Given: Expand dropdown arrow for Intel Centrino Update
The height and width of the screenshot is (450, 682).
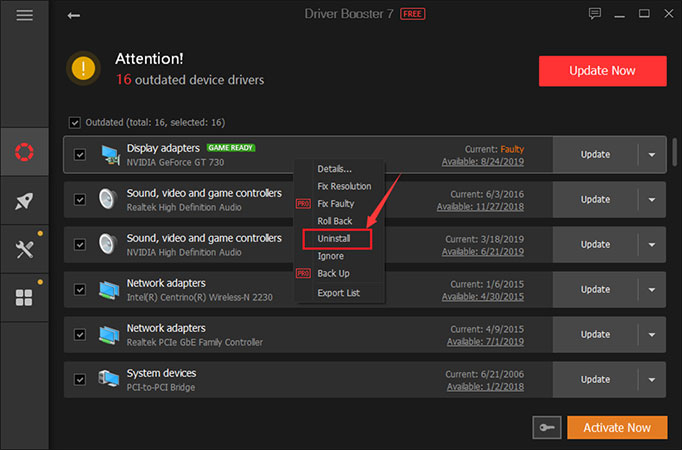Looking at the screenshot, I should [652, 290].
